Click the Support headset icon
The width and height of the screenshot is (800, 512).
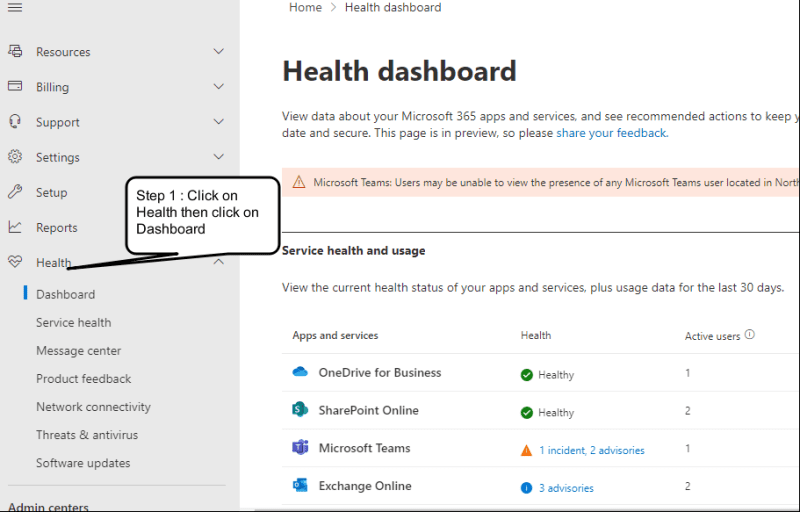15,121
